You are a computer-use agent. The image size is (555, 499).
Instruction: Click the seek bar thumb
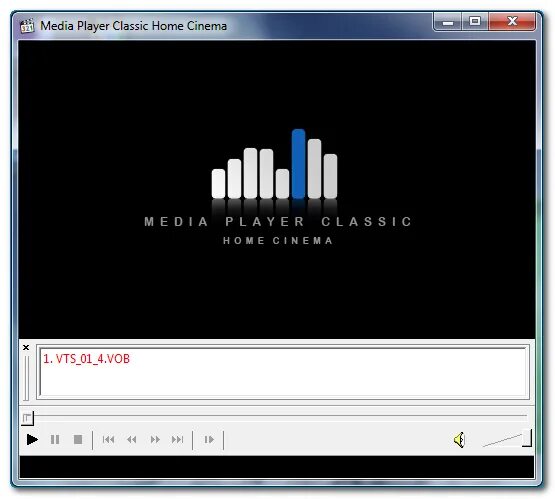27,418
